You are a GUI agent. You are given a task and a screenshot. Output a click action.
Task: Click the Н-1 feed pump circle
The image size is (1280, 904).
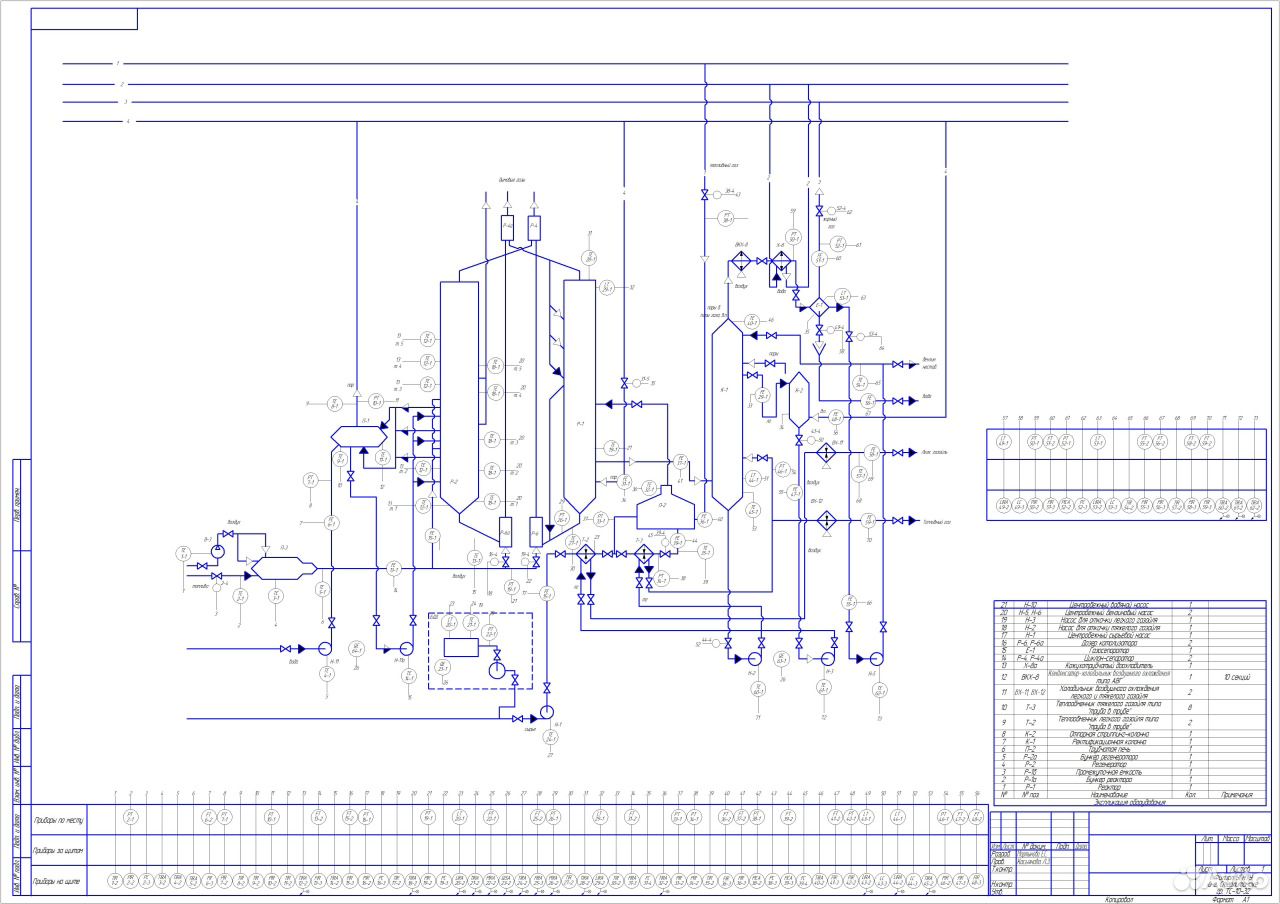pos(546,712)
